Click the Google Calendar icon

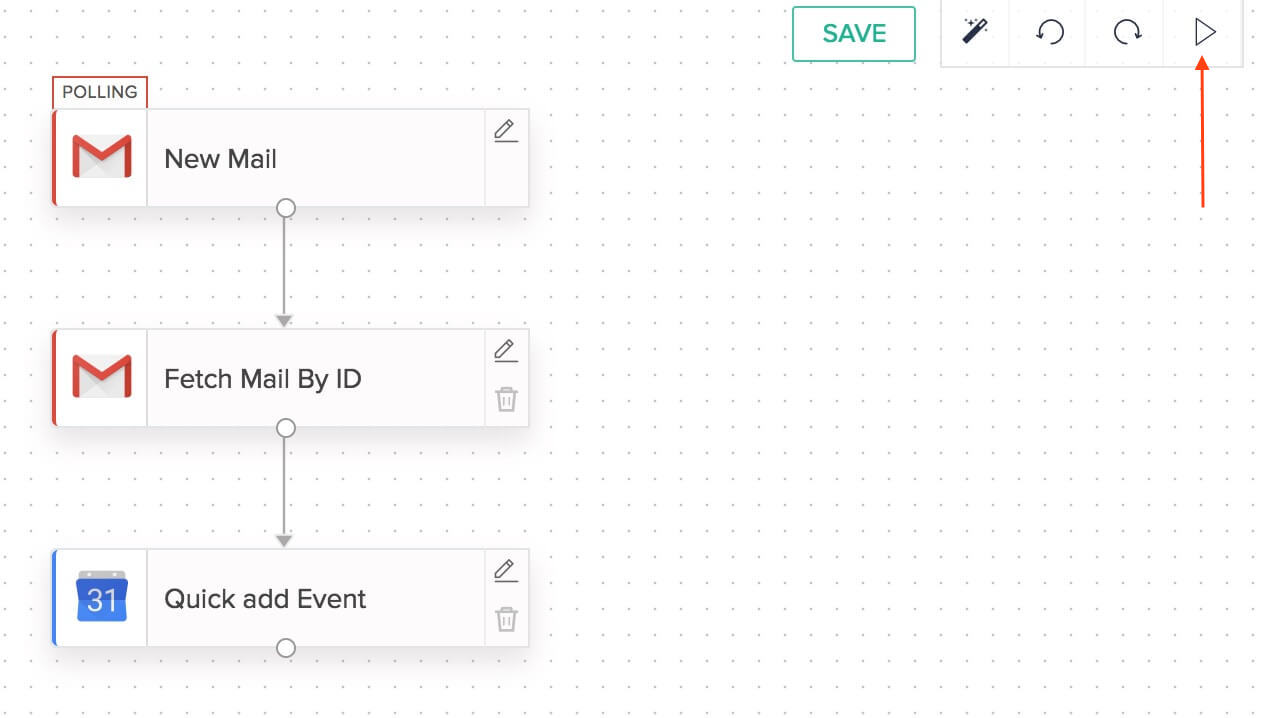click(101, 598)
